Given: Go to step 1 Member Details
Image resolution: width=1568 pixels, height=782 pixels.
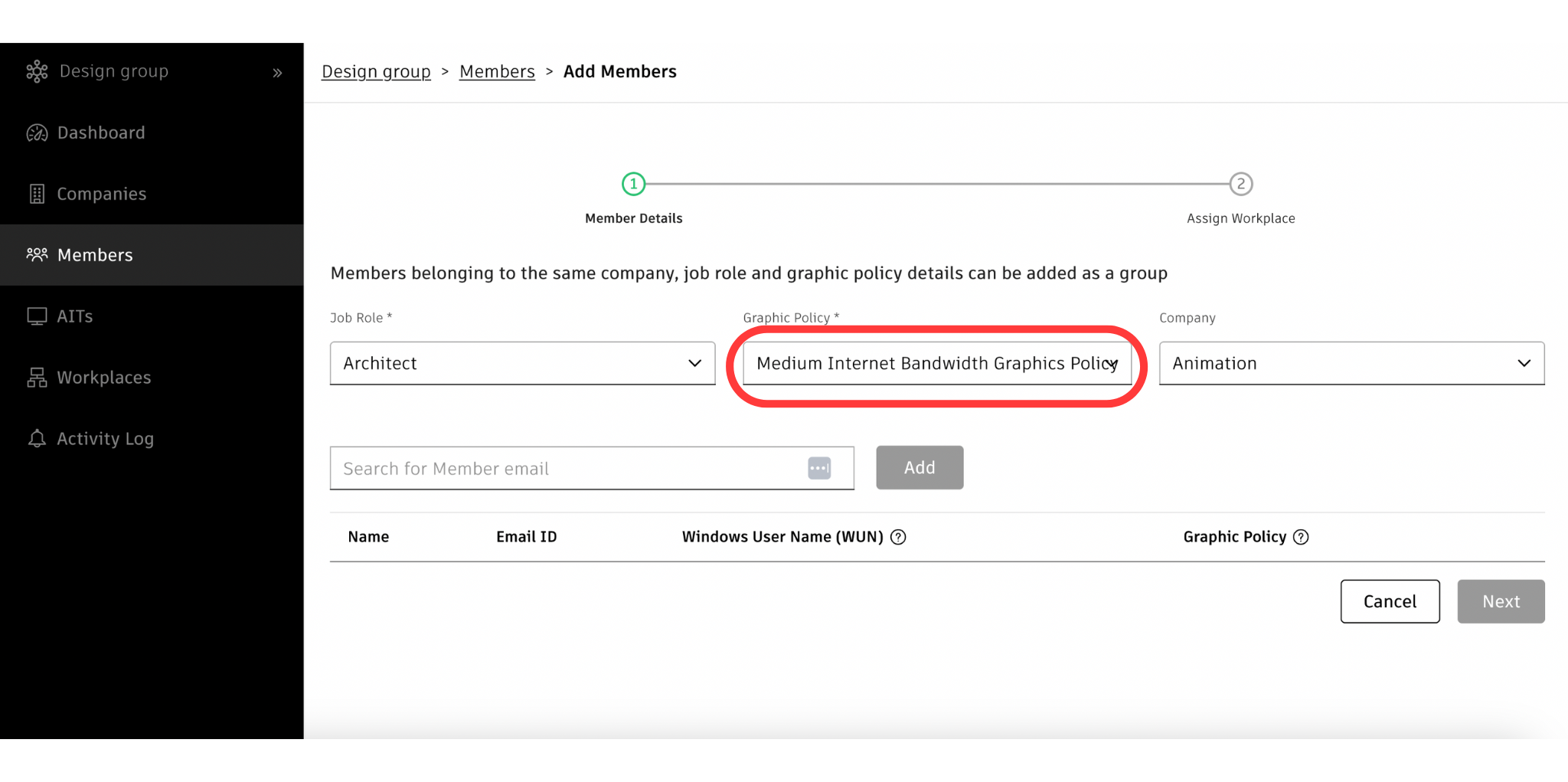Looking at the screenshot, I should pos(633,184).
